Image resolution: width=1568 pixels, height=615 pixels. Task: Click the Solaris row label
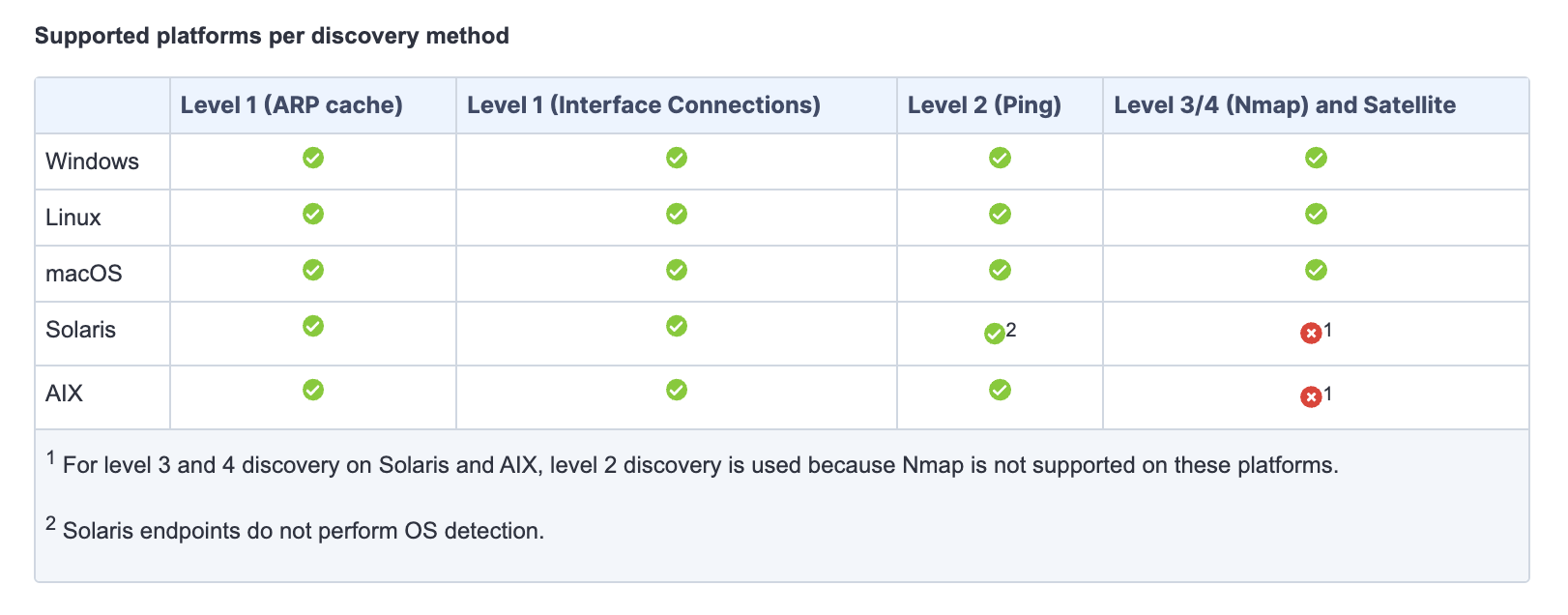click(80, 330)
